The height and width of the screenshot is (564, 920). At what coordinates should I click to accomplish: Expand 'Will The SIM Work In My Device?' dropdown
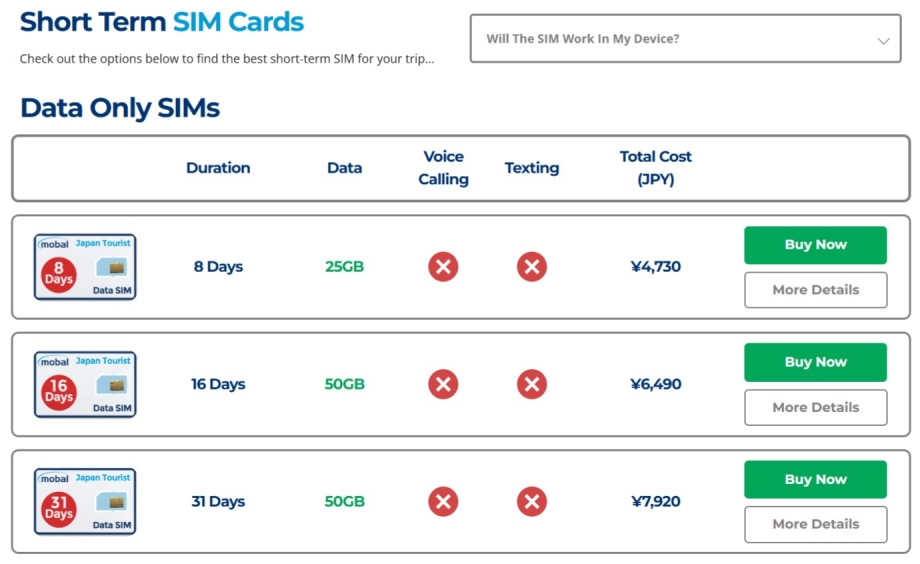(684, 39)
